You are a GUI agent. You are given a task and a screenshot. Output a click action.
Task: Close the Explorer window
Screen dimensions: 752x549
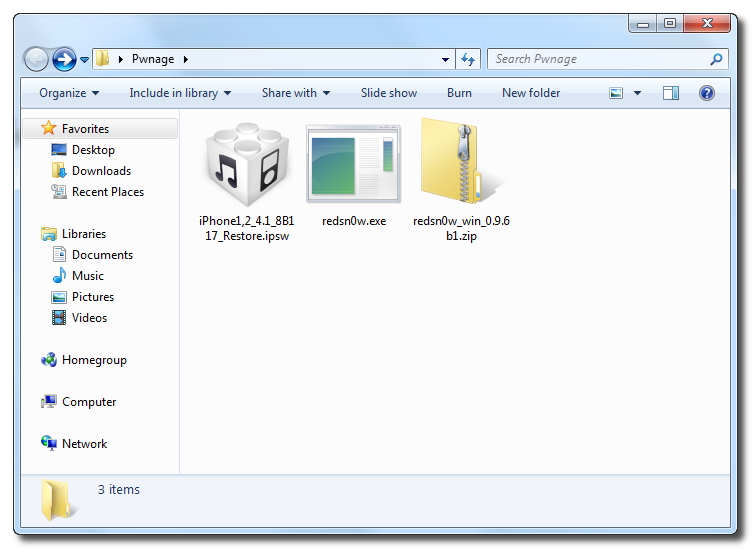click(x=707, y=23)
